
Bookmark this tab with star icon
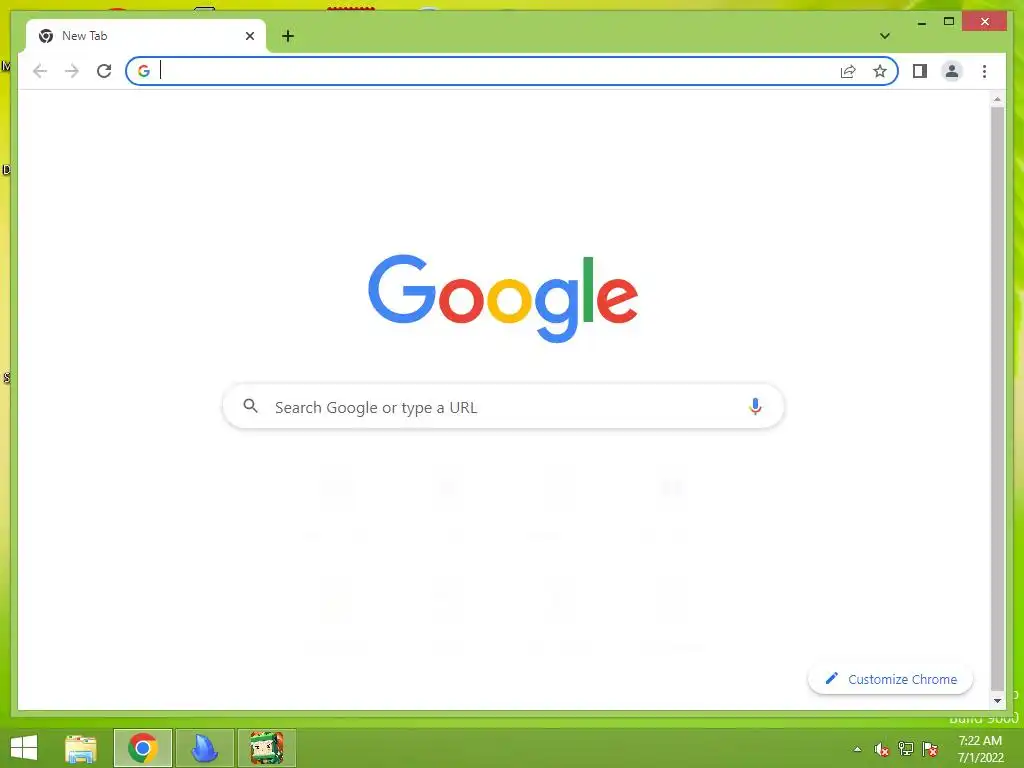(x=880, y=71)
